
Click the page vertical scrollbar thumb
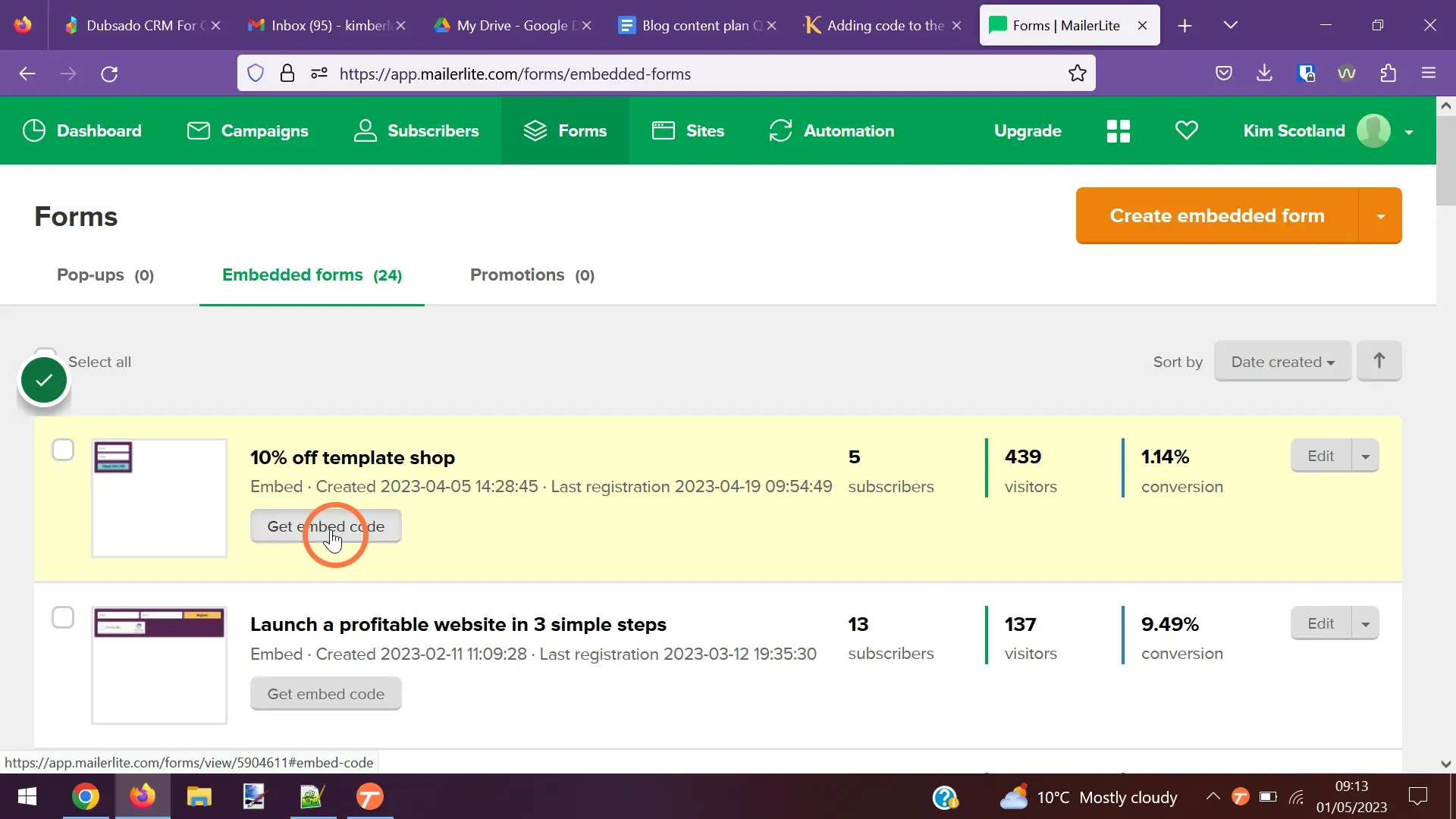coord(1445,159)
